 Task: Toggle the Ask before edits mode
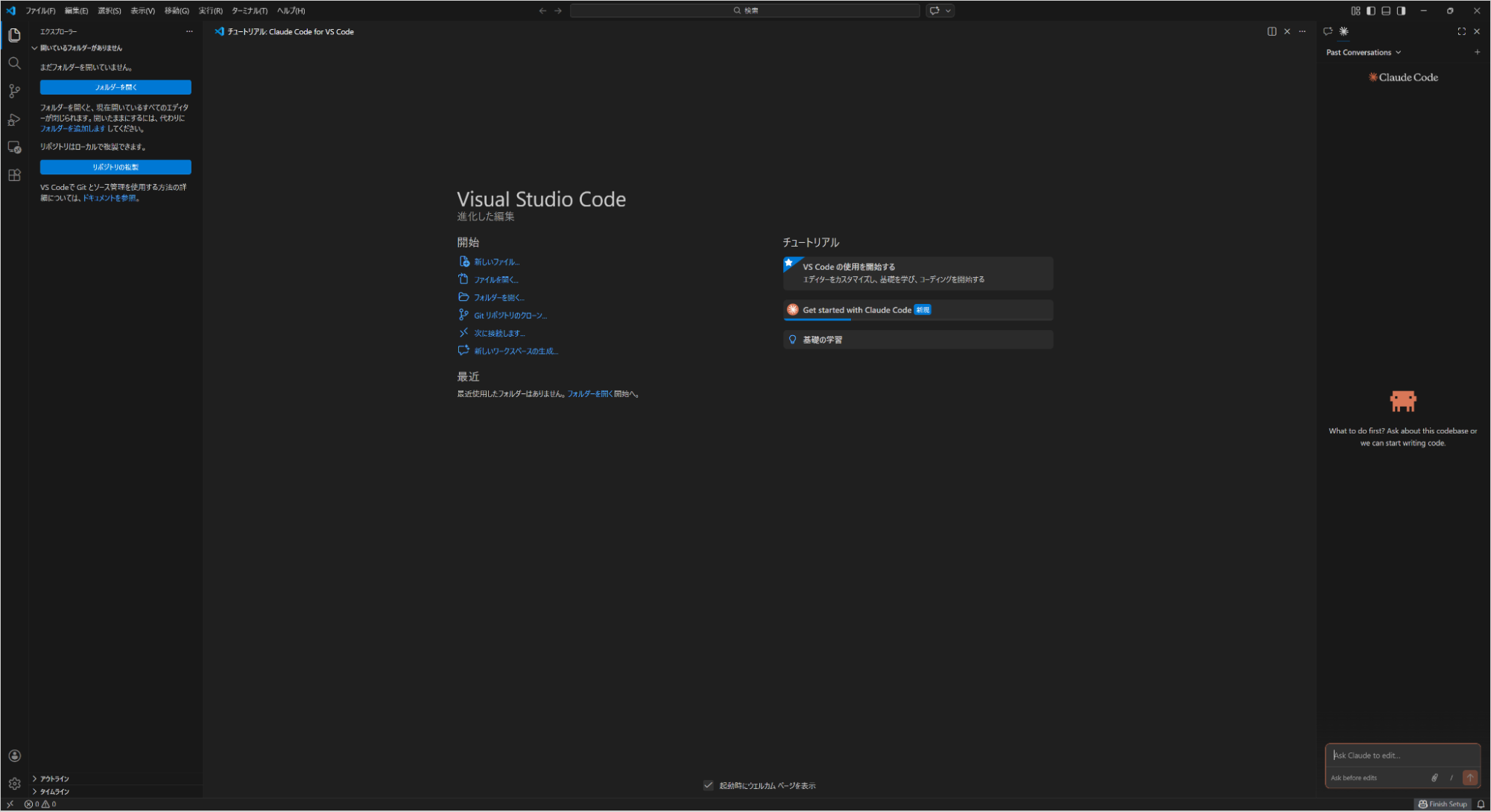tap(1356, 777)
